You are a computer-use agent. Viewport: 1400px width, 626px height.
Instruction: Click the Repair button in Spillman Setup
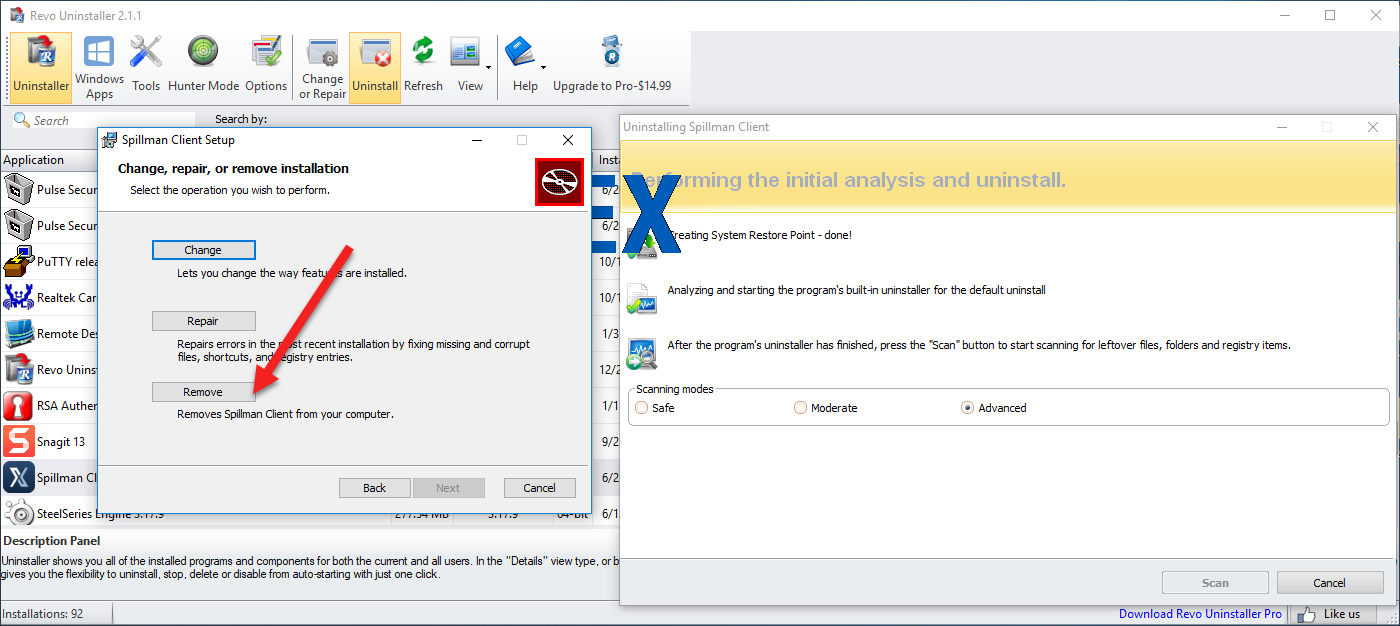(x=203, y=321)
